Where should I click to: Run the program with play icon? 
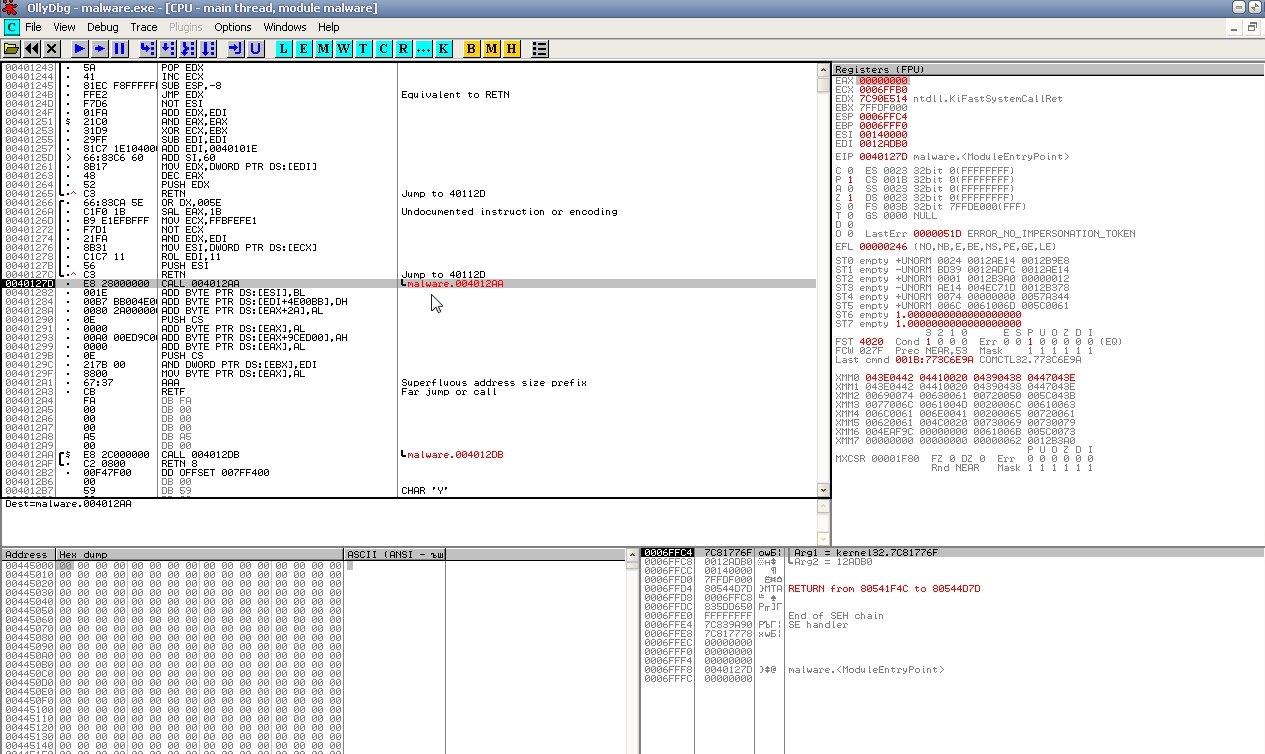point(80,48)
